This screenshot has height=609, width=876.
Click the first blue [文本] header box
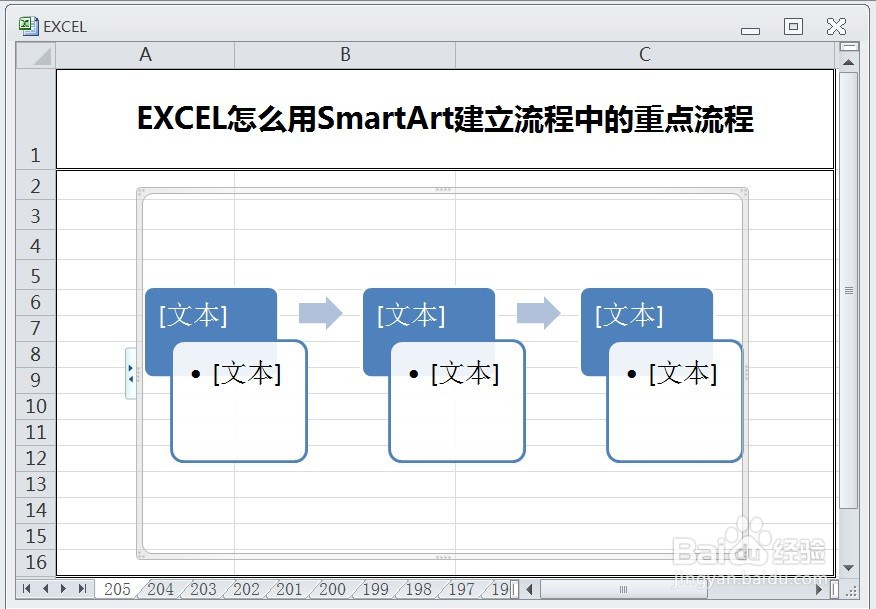coord(211,315)
